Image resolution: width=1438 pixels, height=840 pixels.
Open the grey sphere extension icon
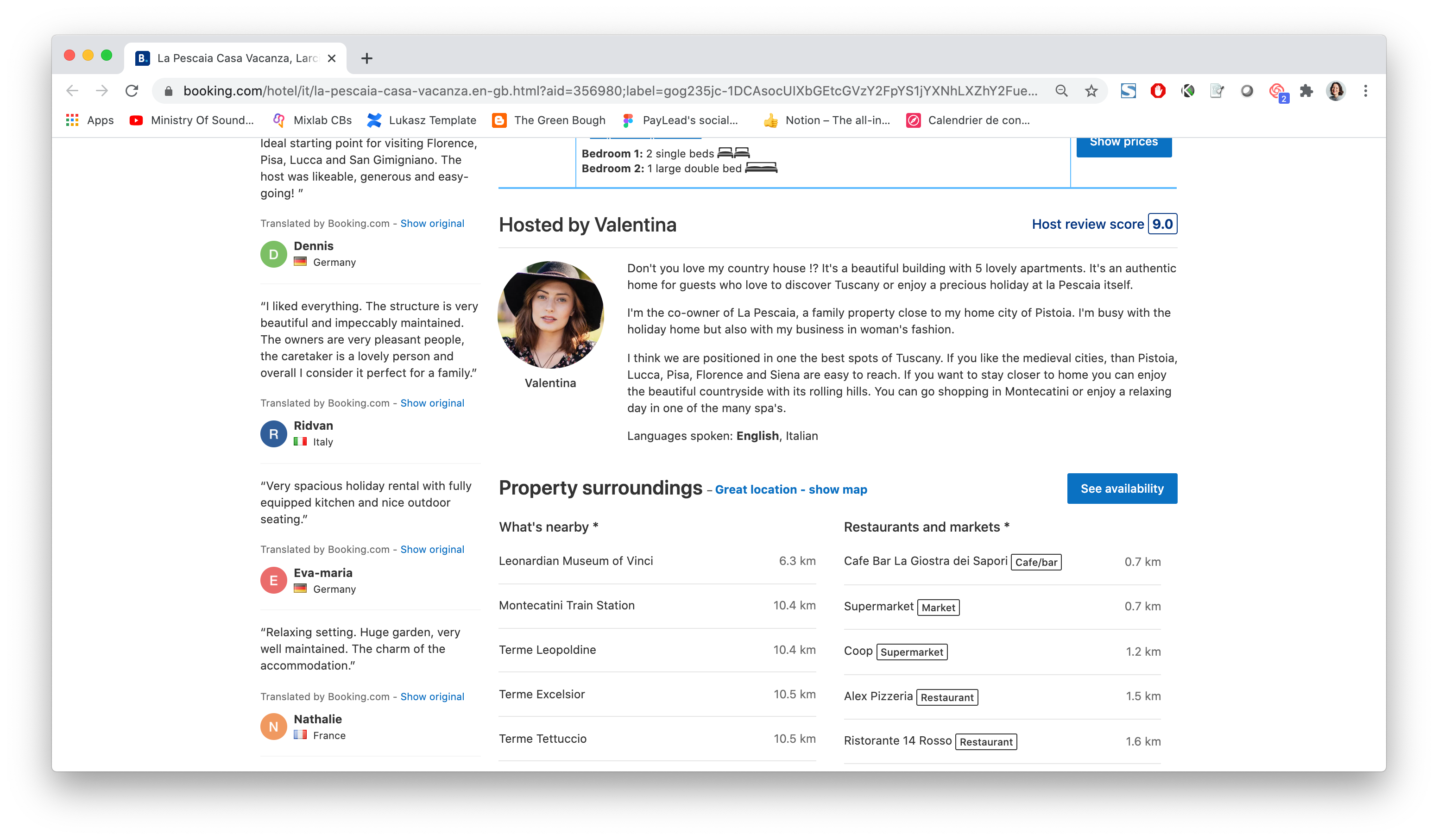pos(1247,91)
